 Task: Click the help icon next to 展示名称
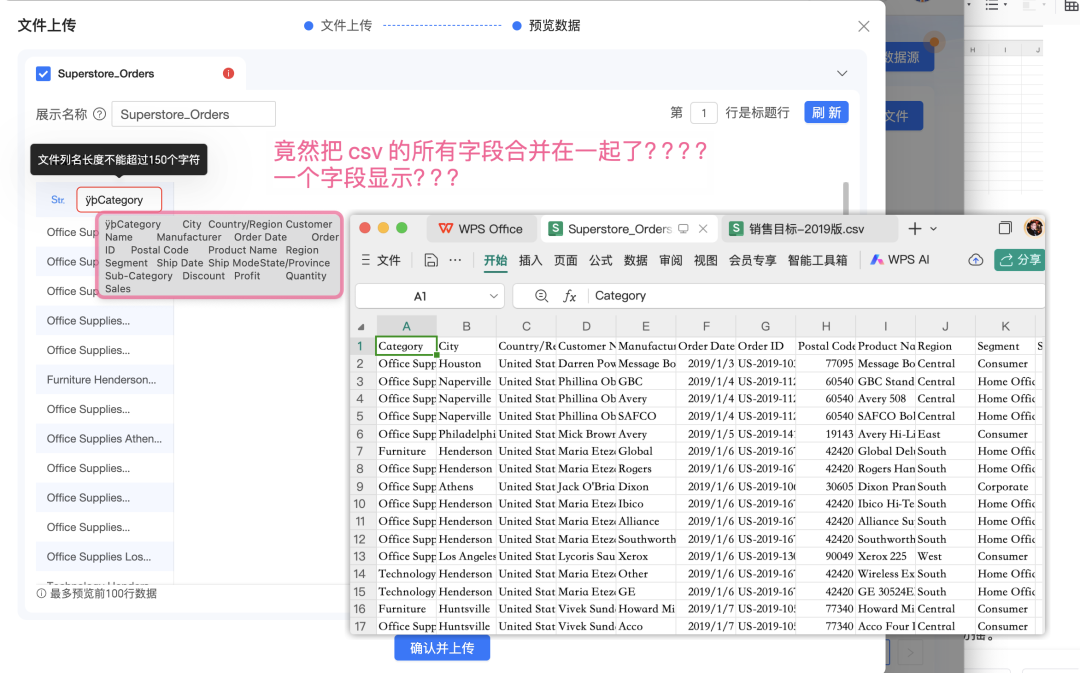[100, 114]
